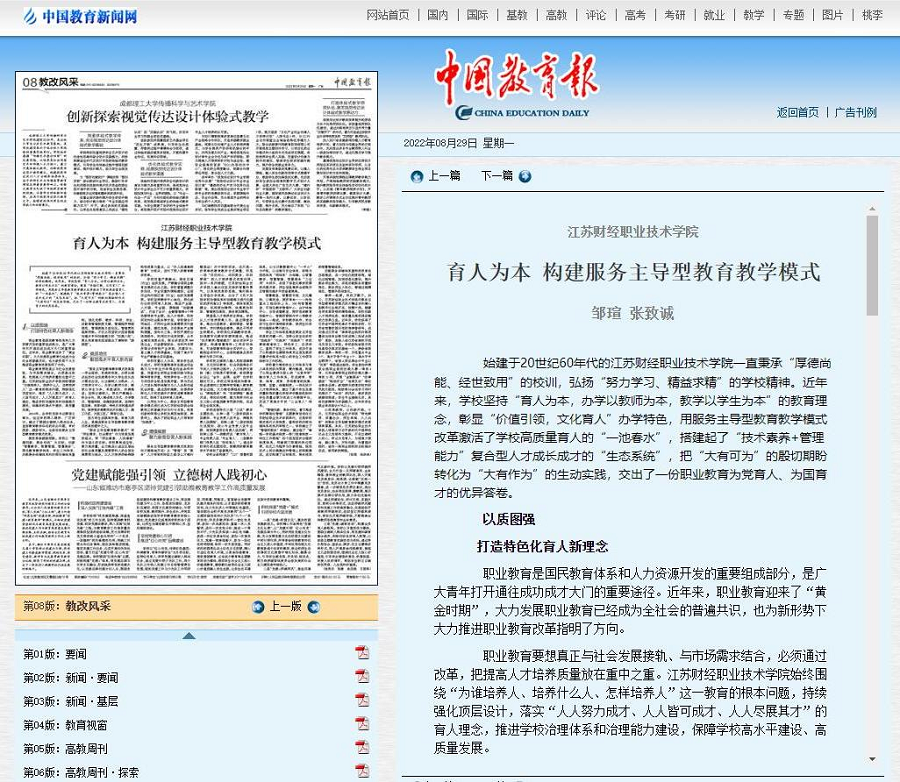The height and width of the screenshot is (782, 900).
Task: Download PDF of 第01版 要闻
Action: pyautogui.click(x=362, y=653)
